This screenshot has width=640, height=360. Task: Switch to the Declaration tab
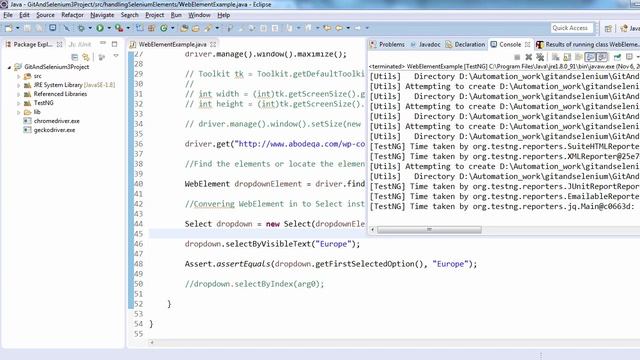click(x=465, y=44)
